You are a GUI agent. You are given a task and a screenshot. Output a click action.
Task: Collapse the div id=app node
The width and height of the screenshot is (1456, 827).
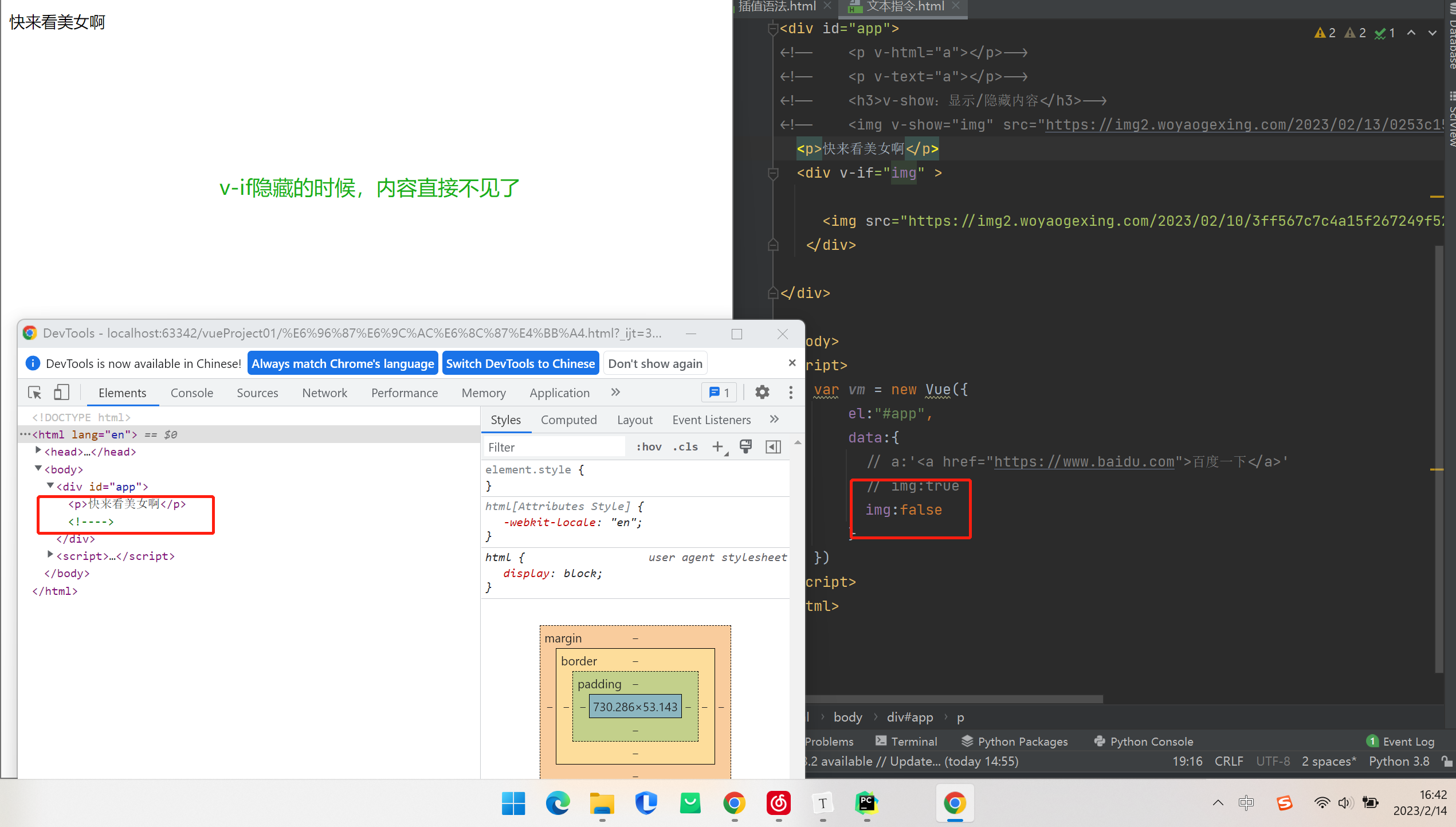[50, 486]
